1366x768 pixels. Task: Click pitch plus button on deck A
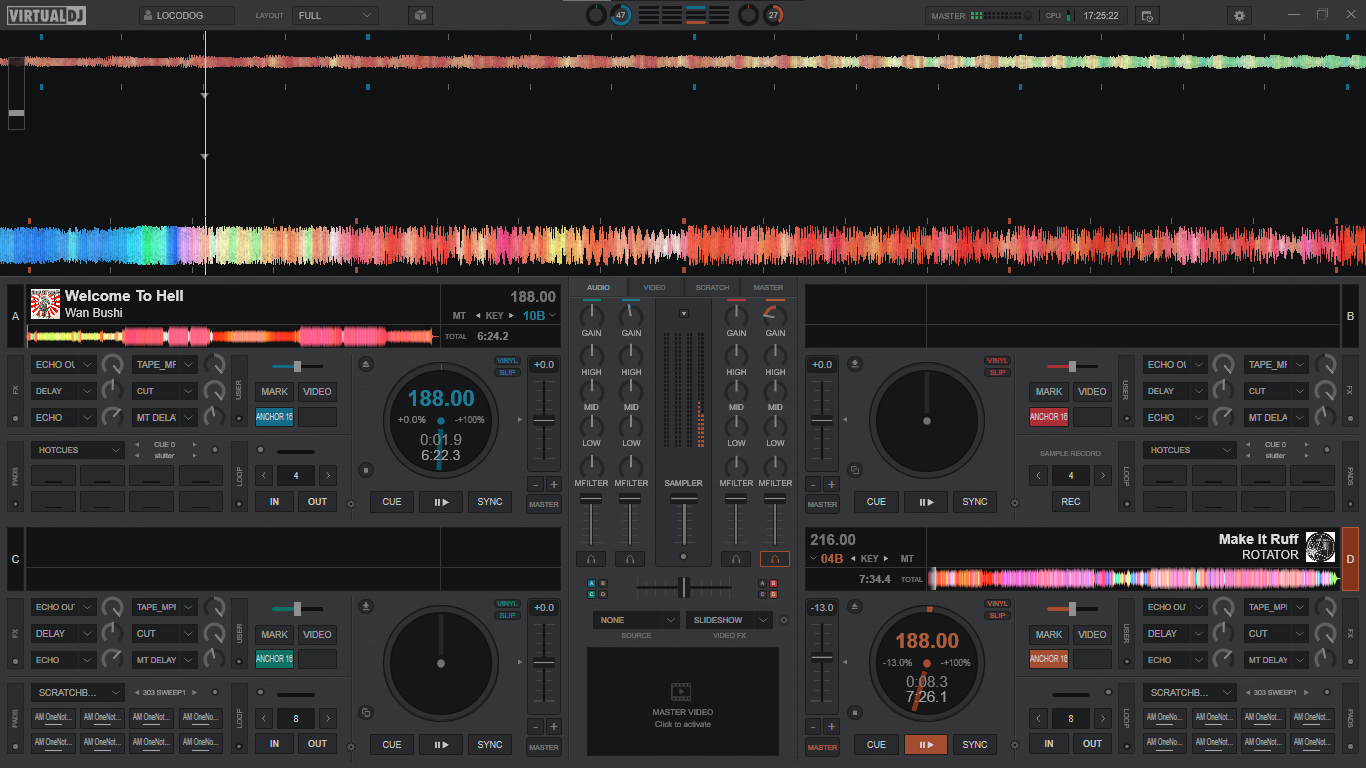(553, 484)
